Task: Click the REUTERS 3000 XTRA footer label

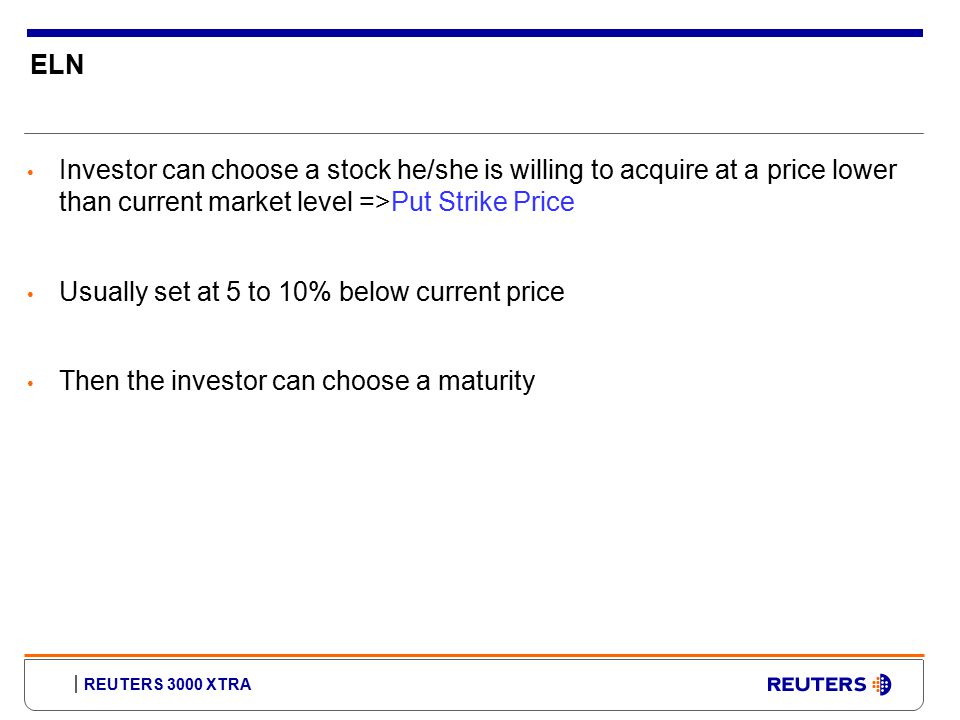Action: tap(167, 684)
